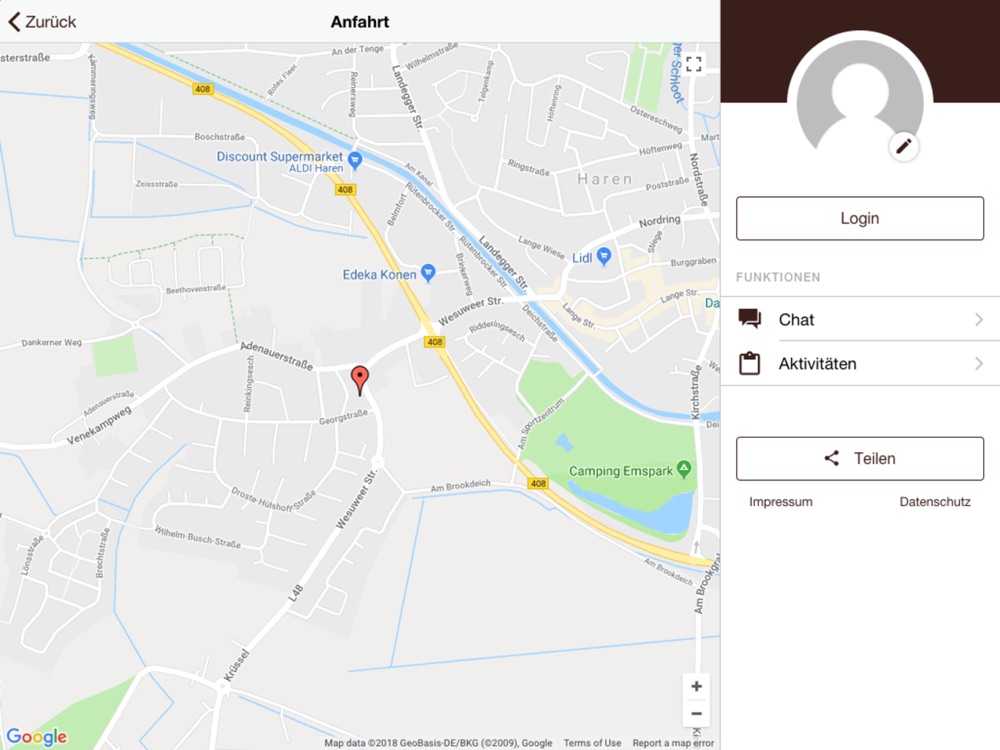Click the L48 road label
Image resolution: width=1000 pixels, height=750 pixels.
coord(295,593)
